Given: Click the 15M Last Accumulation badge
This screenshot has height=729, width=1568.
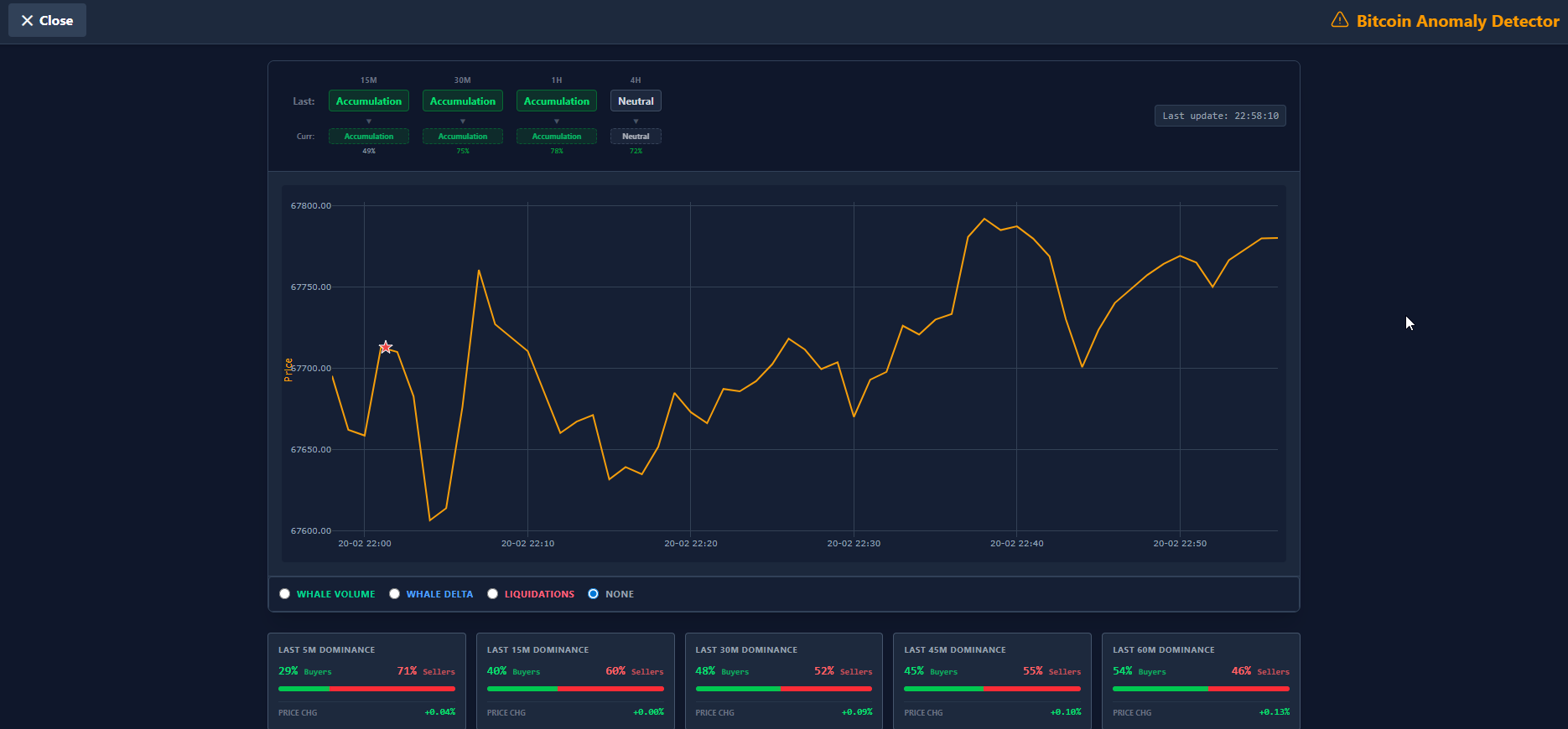Looking at the screenshot, I should coord(369,101).
